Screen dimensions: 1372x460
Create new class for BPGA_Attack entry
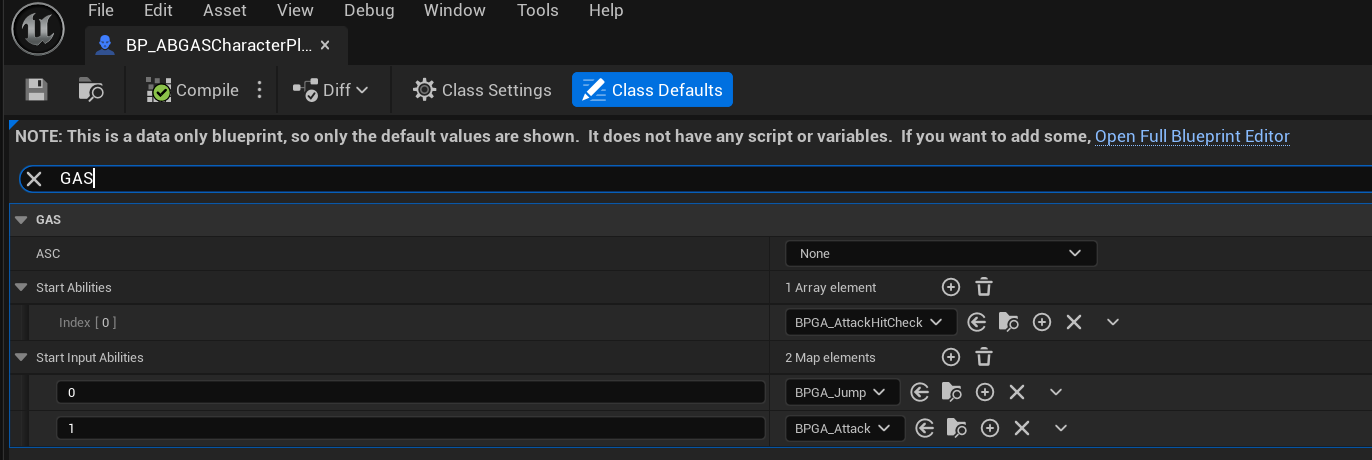pyautogui.click(x=990, y=428)
